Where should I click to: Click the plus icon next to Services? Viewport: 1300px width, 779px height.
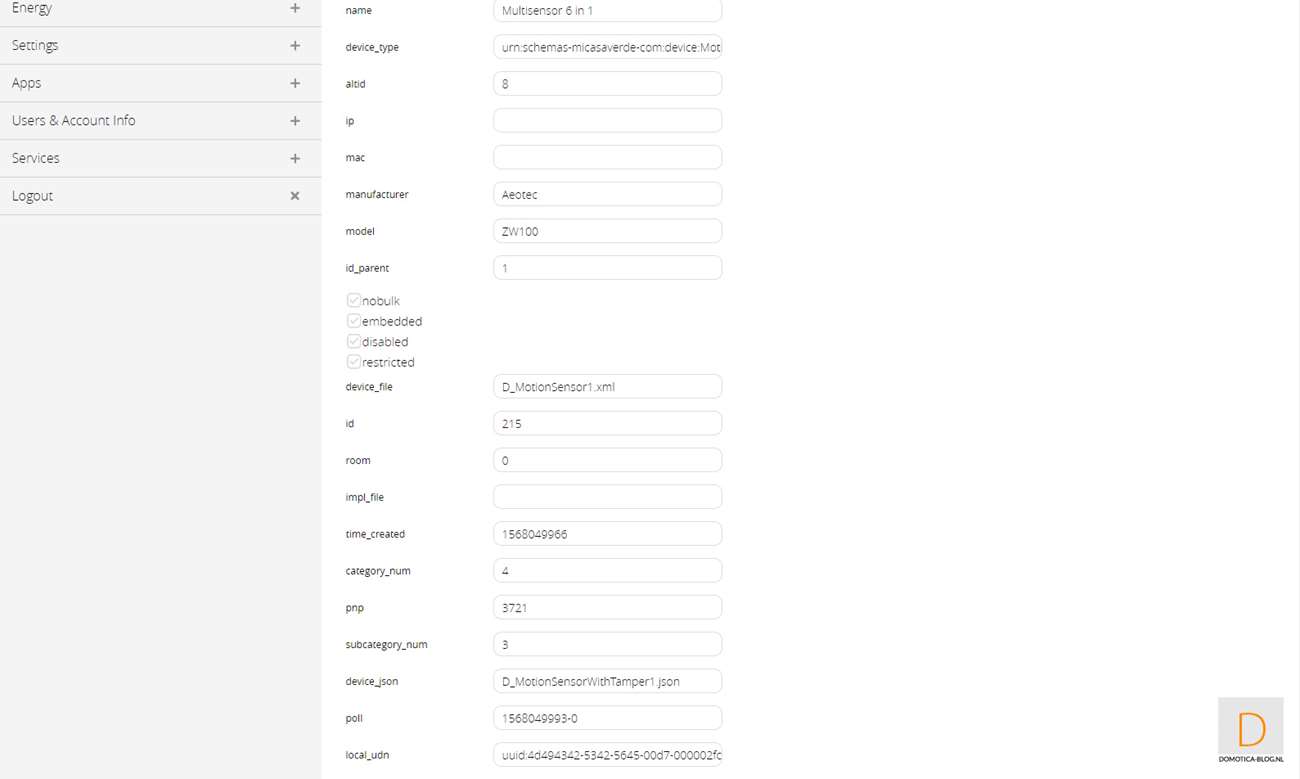click(x=295, y=158)
